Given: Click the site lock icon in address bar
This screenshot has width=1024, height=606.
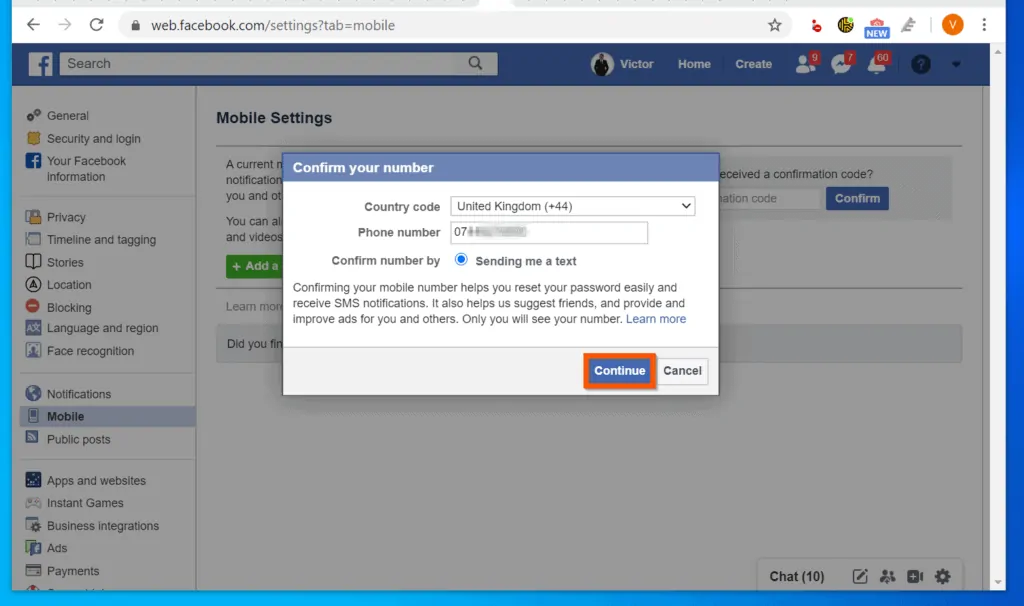Looking at the screenshot, I should pos(135,25).
